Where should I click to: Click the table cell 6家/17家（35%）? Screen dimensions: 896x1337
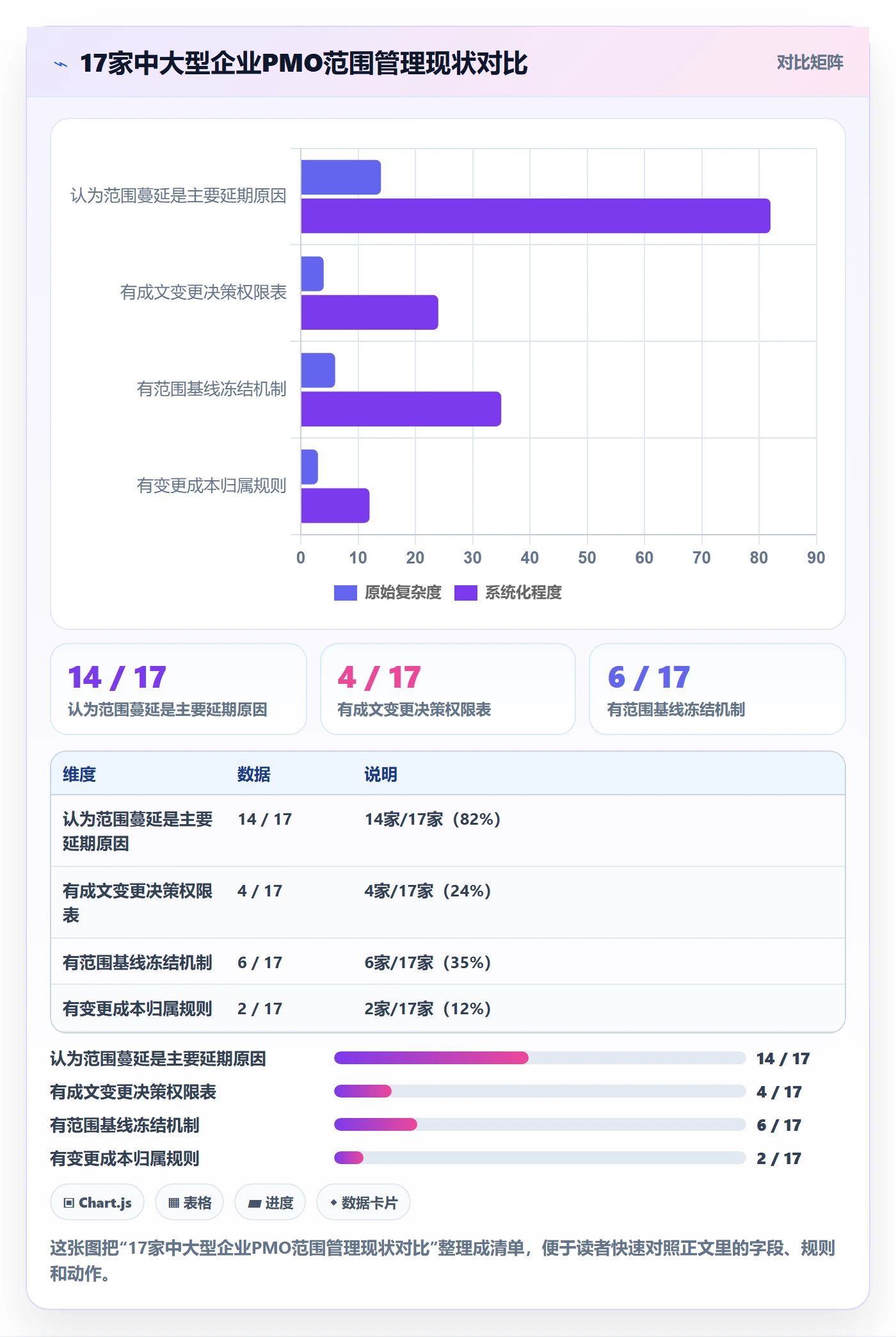coord(428,962)
